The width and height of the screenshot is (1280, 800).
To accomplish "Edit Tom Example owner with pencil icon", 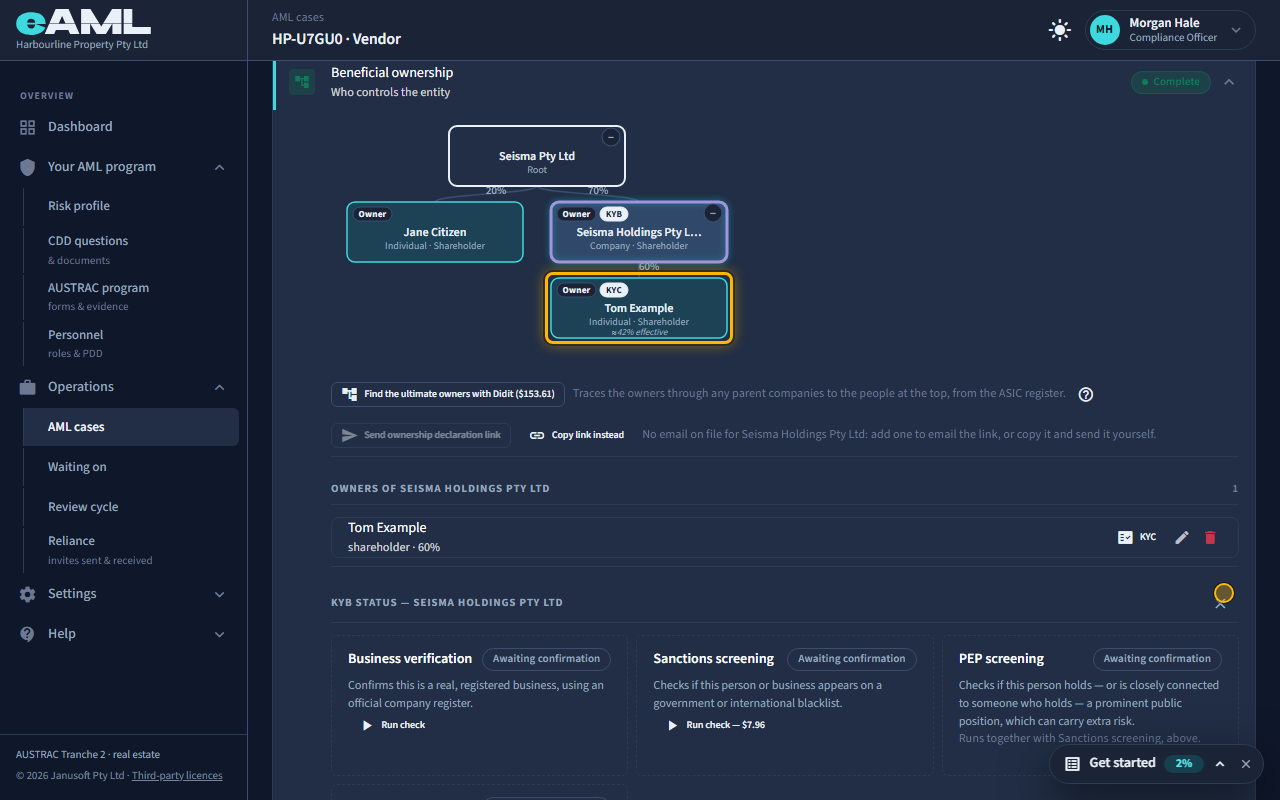I will point(1182,537).
